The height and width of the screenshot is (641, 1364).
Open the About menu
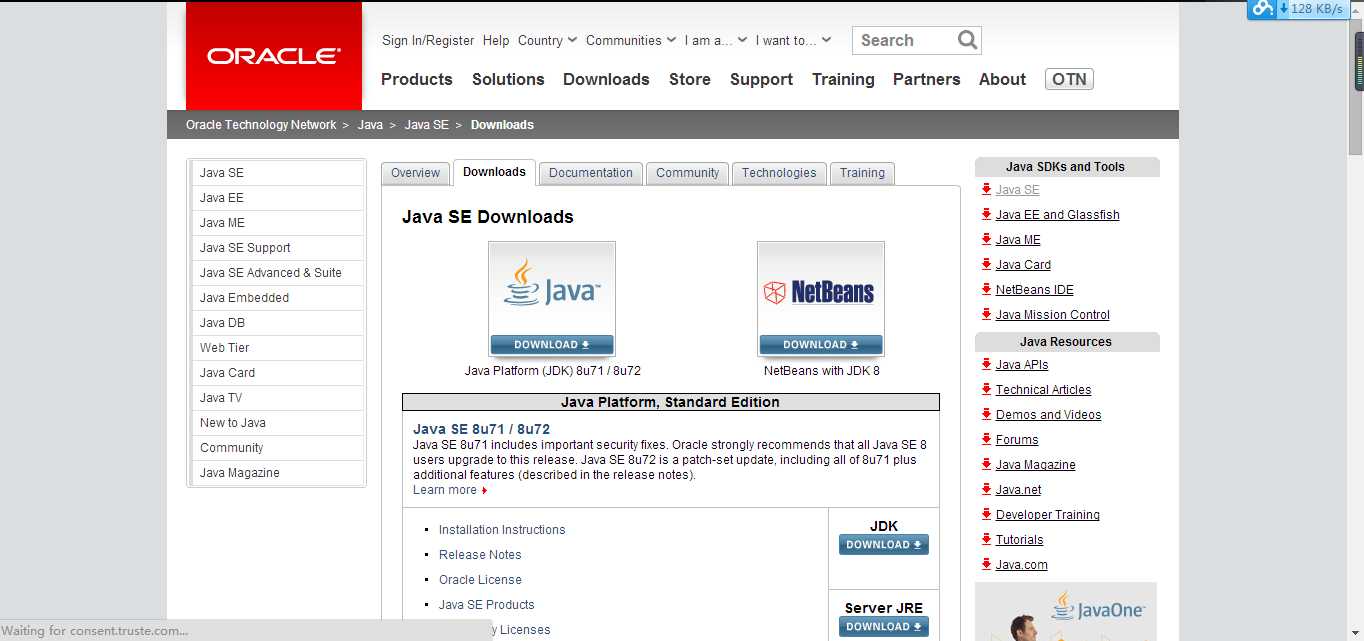coord(1002,79)
